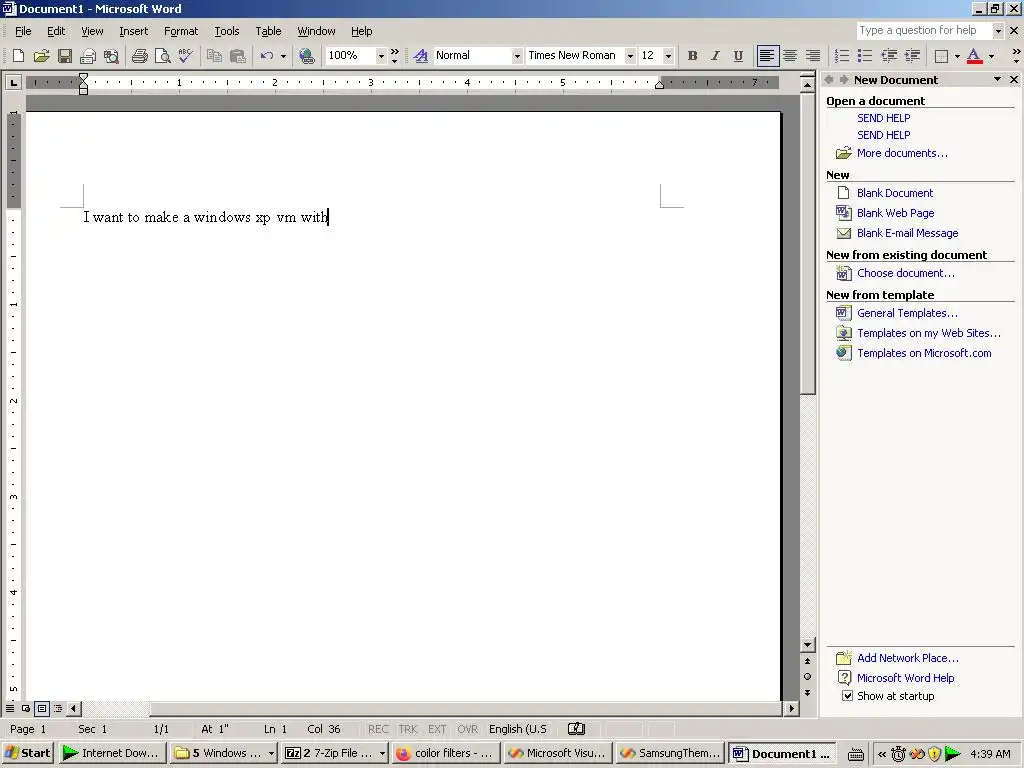This screenshot has height=768, width=1024.
Task: Center the paragraph text
Action: click(790, 56)
